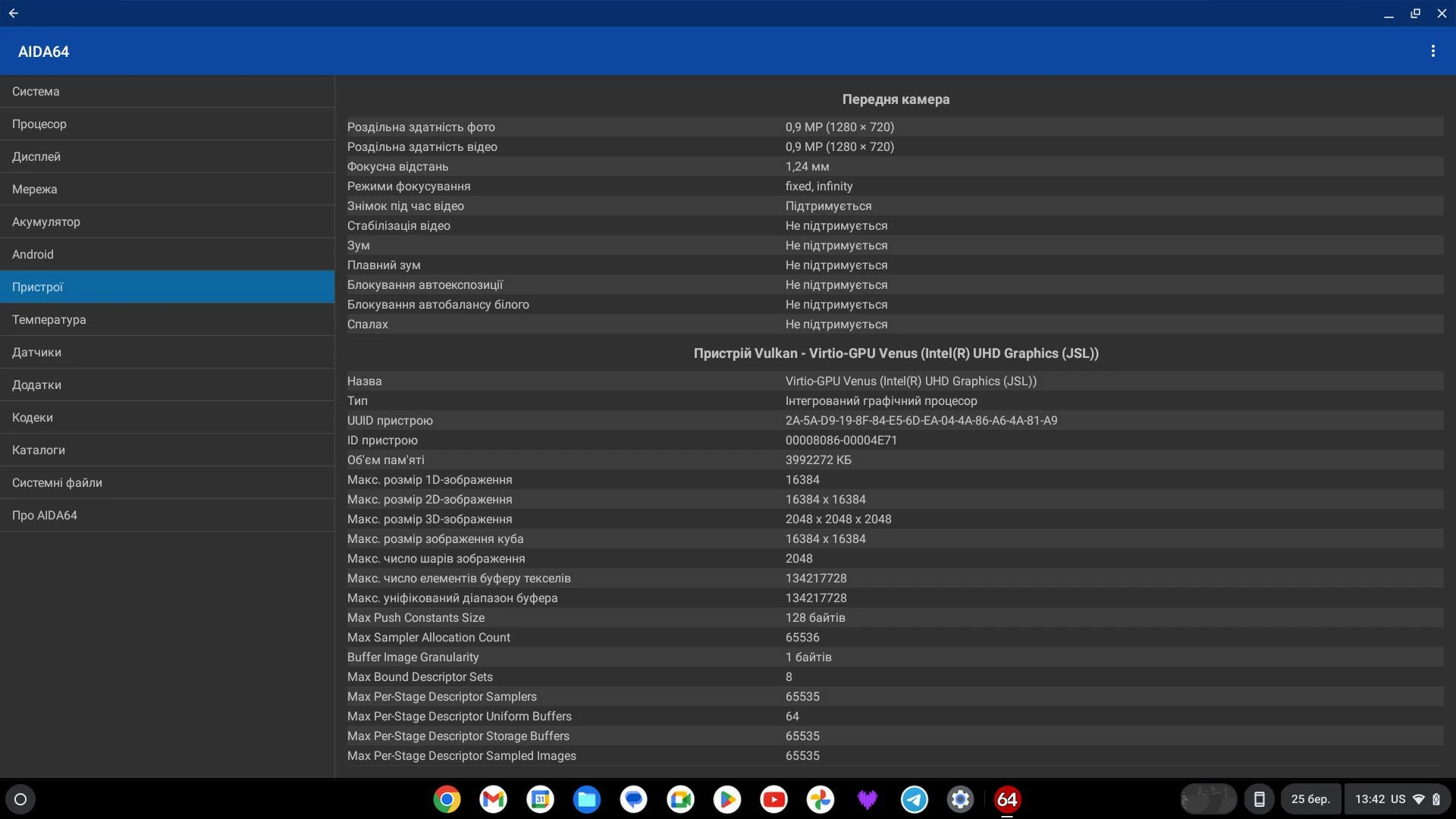Open Gmail from the shelf

coord(494,799)
